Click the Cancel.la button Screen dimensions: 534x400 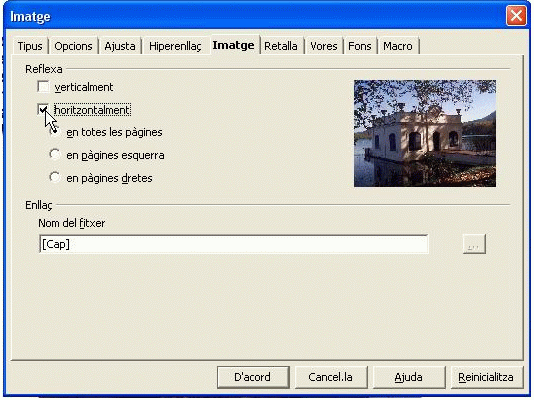[x=331, y=377]
